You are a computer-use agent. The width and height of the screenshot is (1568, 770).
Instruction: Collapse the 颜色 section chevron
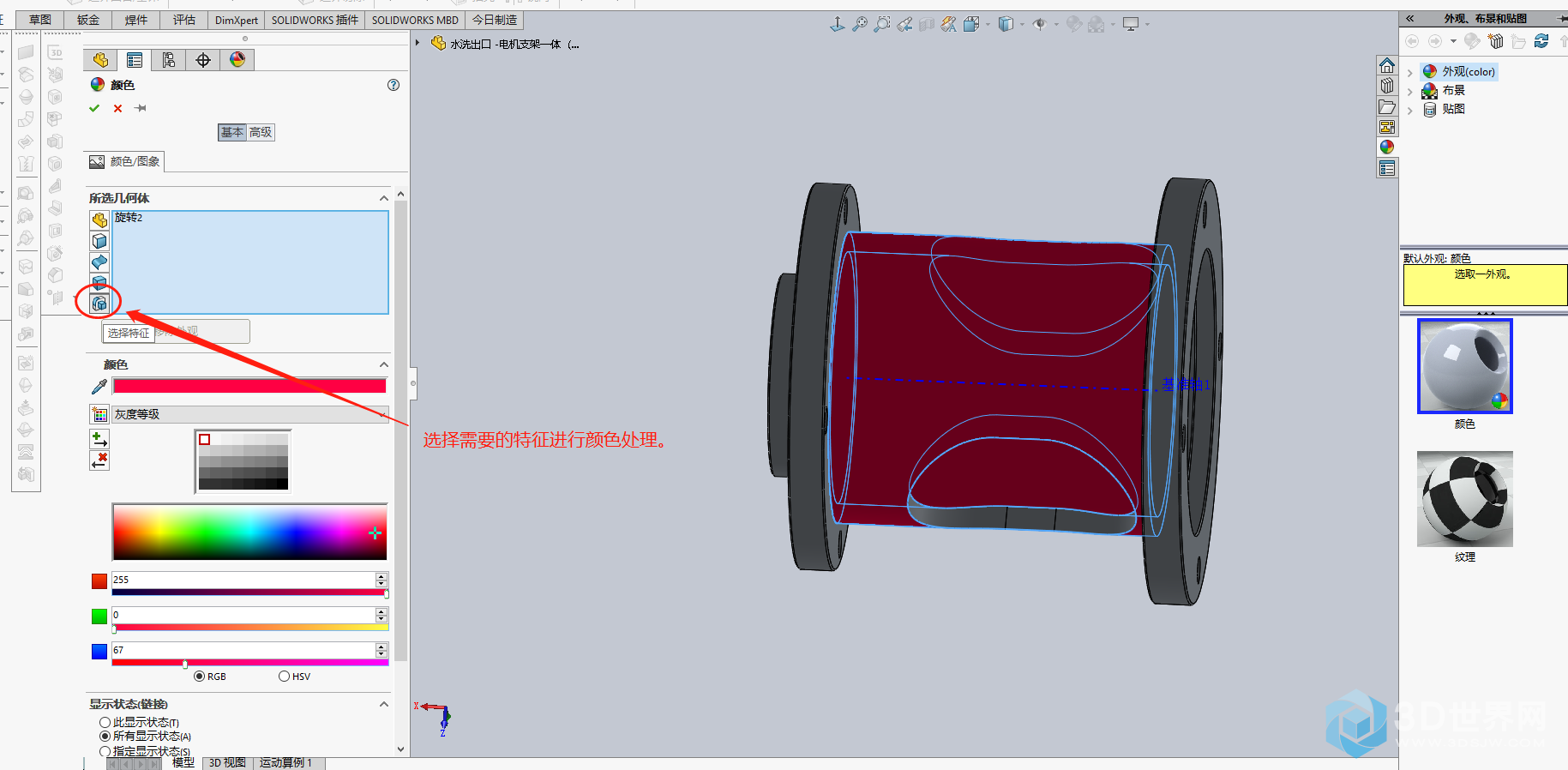tap(384, 364)
